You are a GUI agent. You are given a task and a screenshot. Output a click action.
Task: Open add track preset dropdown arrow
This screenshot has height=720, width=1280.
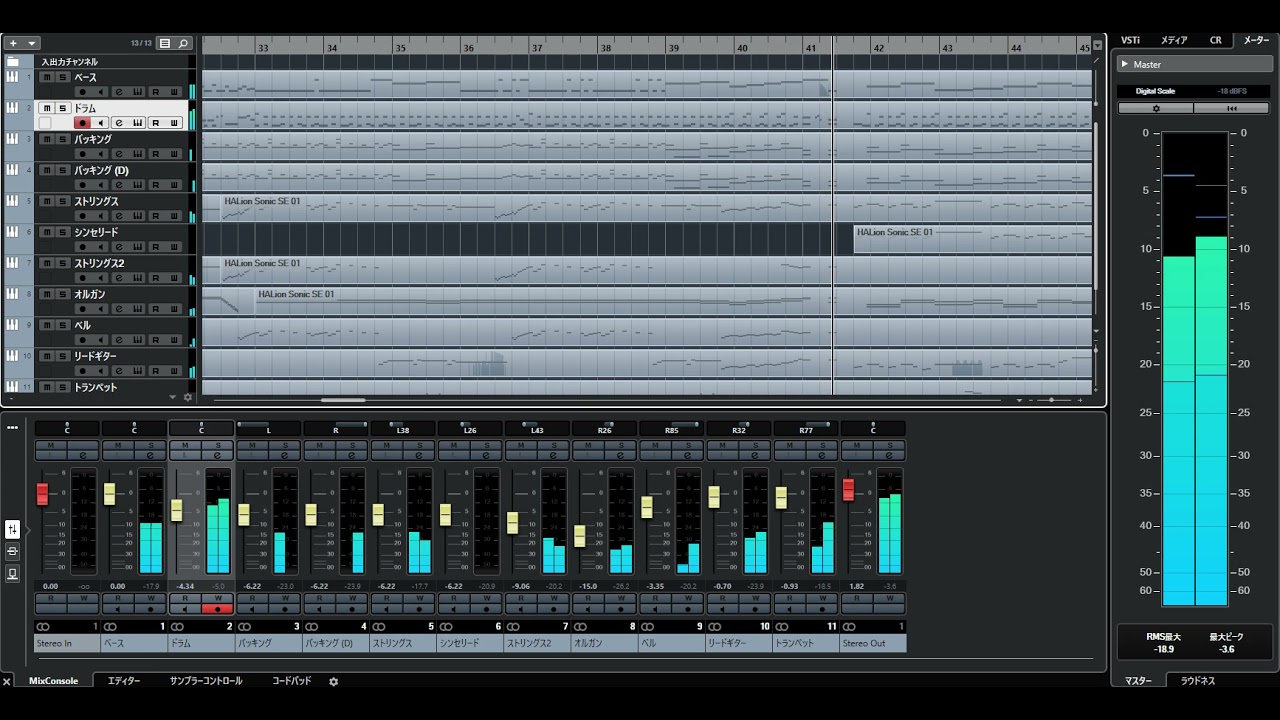(x=32, y=43)
